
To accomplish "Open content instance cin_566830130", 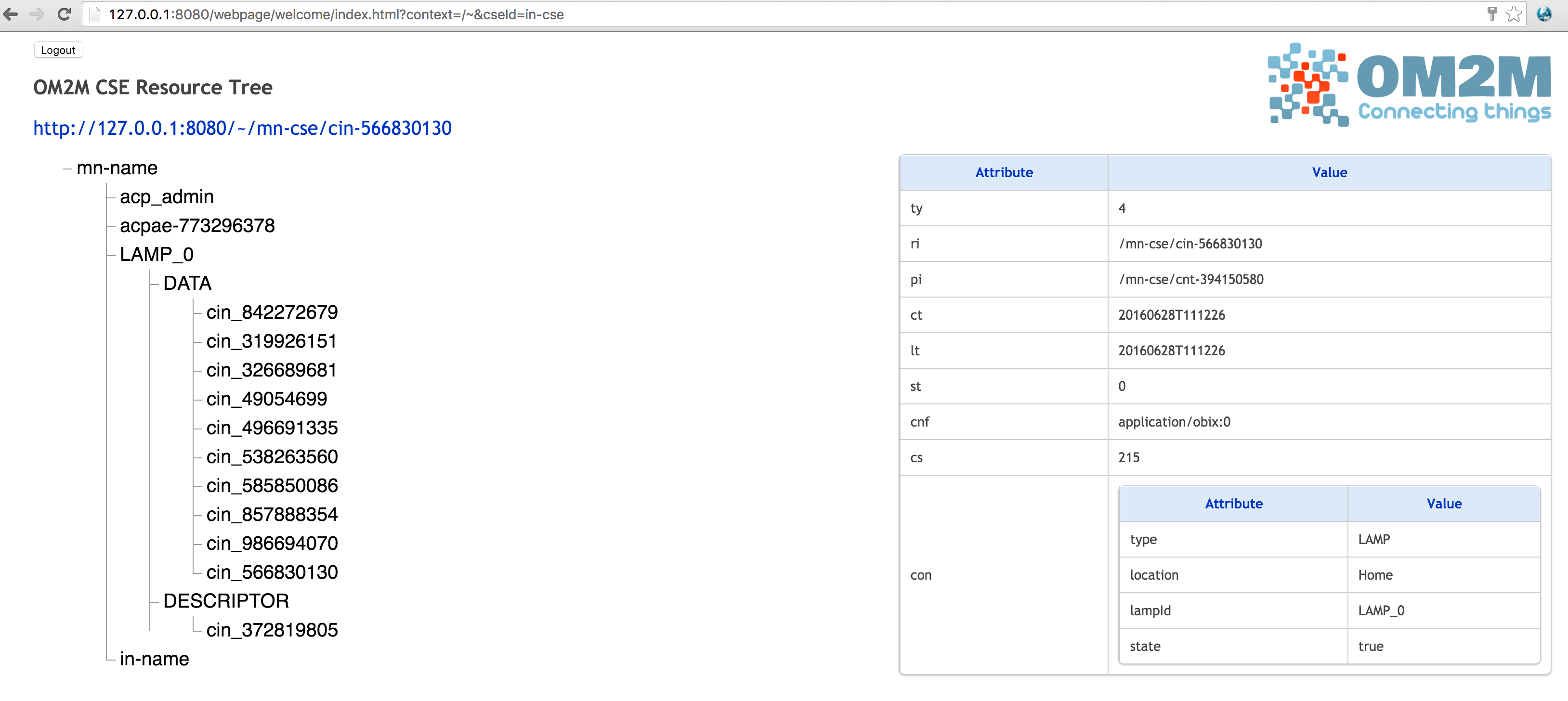I will click(272, 572).
